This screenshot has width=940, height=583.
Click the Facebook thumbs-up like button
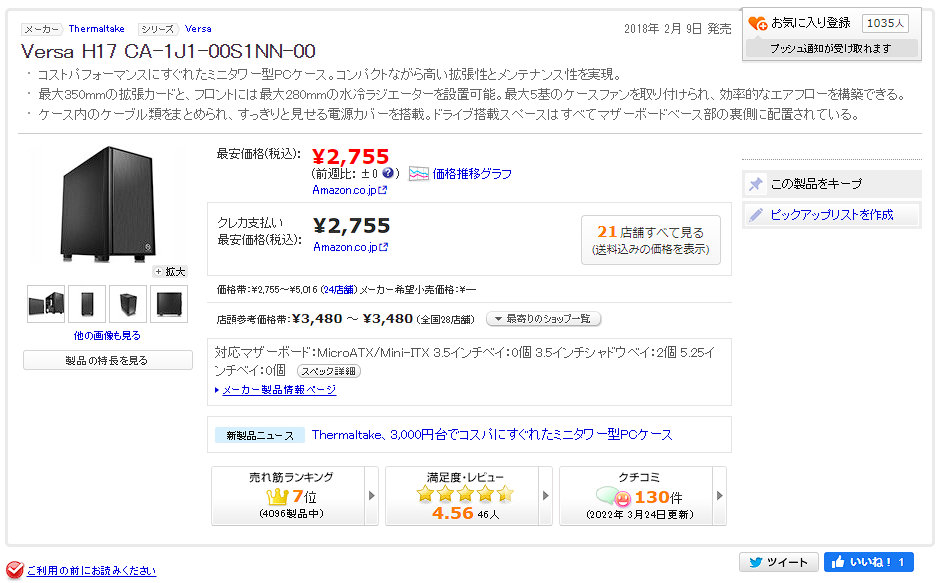(x=868, y=563)
